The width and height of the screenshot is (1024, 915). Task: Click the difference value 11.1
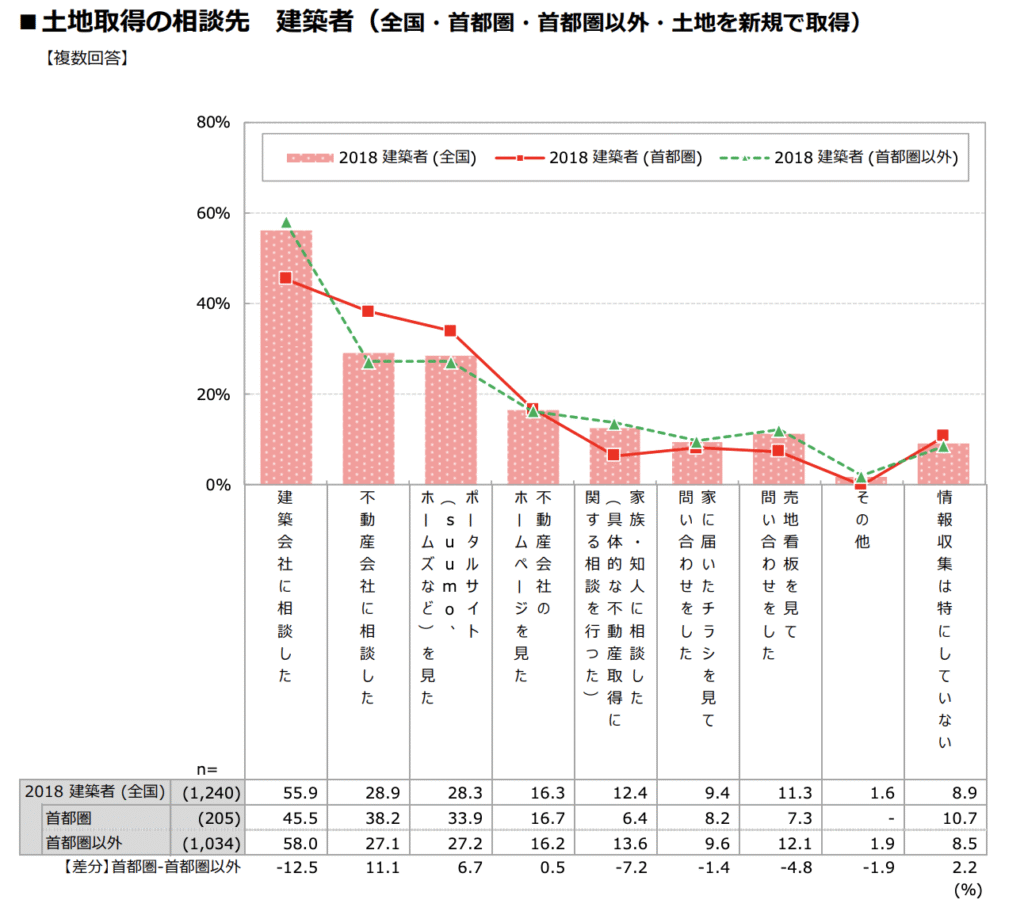tap(383, 867)
